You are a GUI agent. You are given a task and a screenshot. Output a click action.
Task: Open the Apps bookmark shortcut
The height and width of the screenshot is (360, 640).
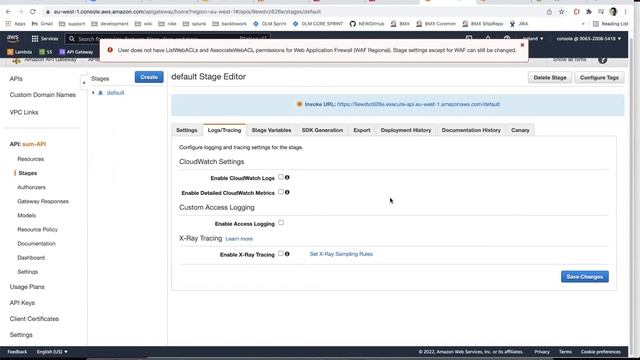tap(16, 24)
